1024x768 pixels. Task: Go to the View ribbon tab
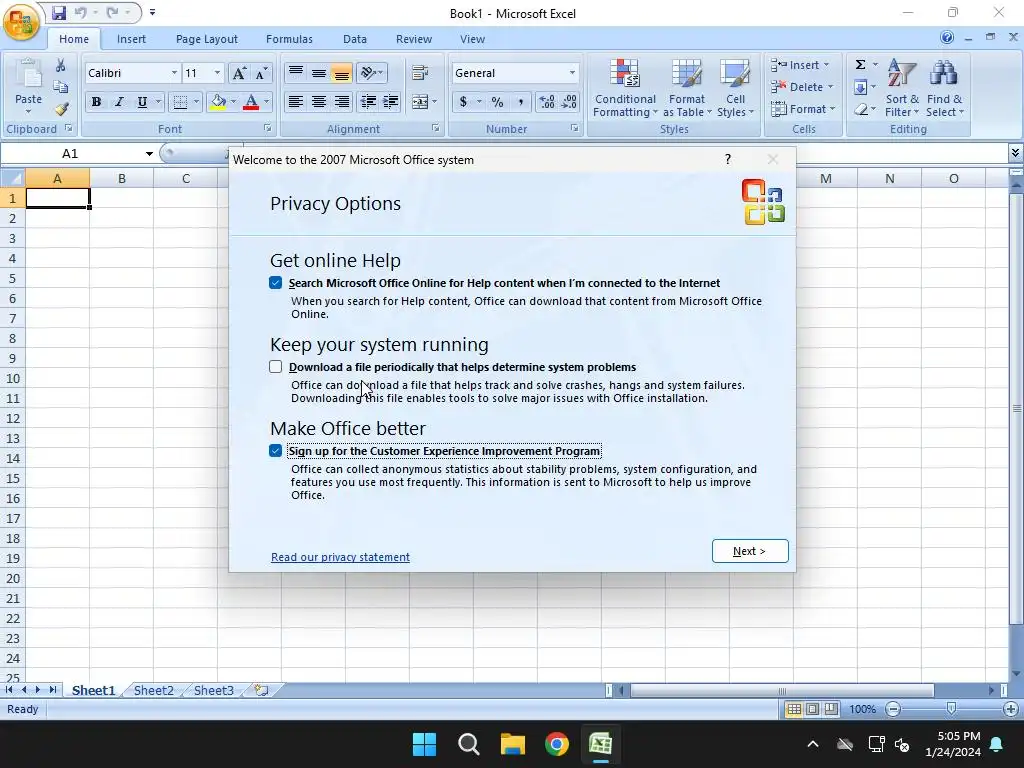click(472, 39)
